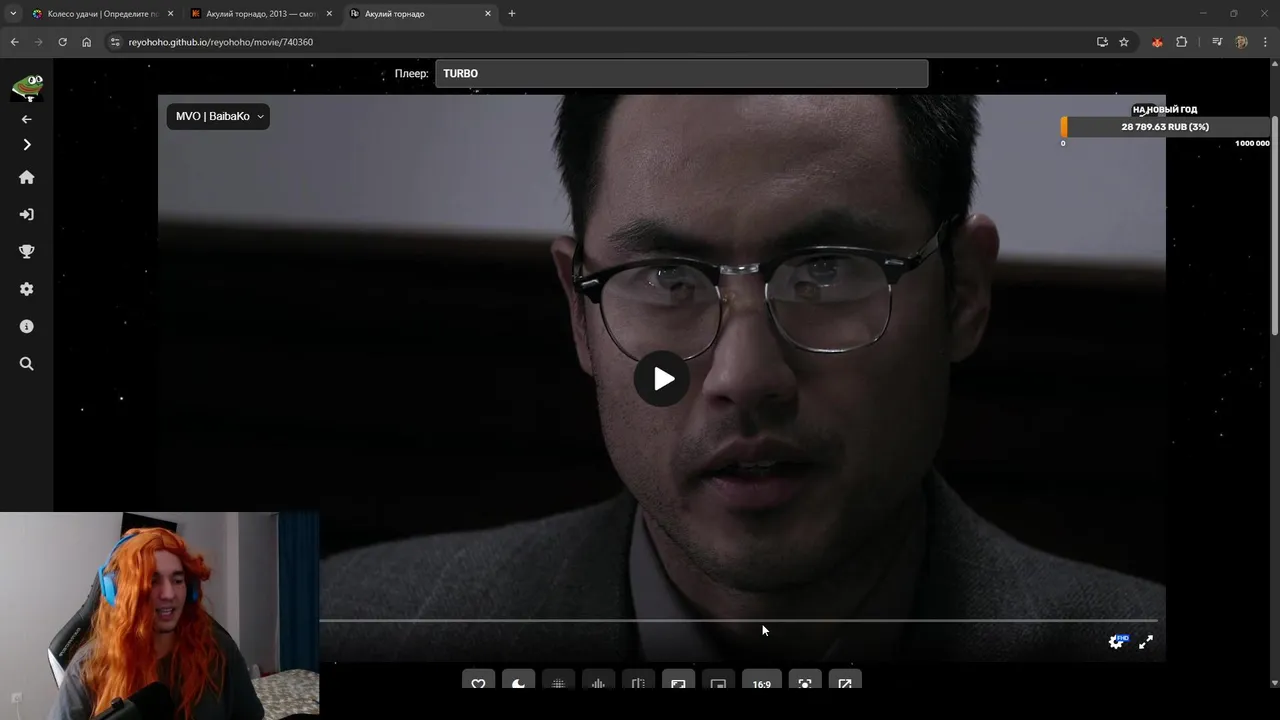Open the sidebar settings gear
1280x720 pixels.
tap(27, 289)
